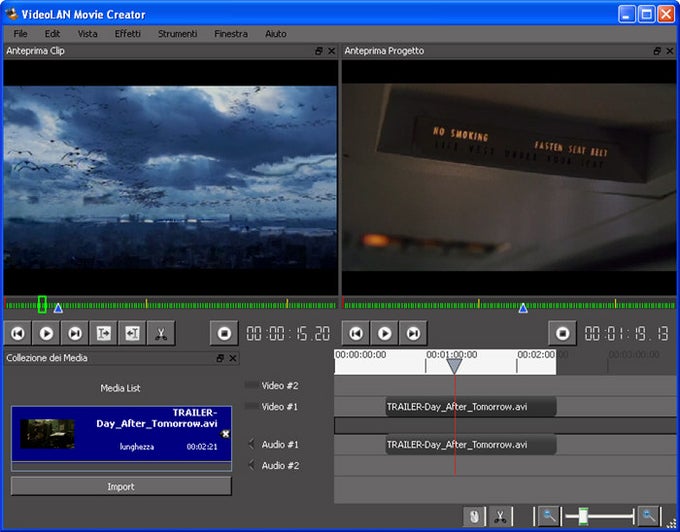680x532 pixels.
Task: Select the mouse pointer tool below the timeline
Action: click(474, 516)
